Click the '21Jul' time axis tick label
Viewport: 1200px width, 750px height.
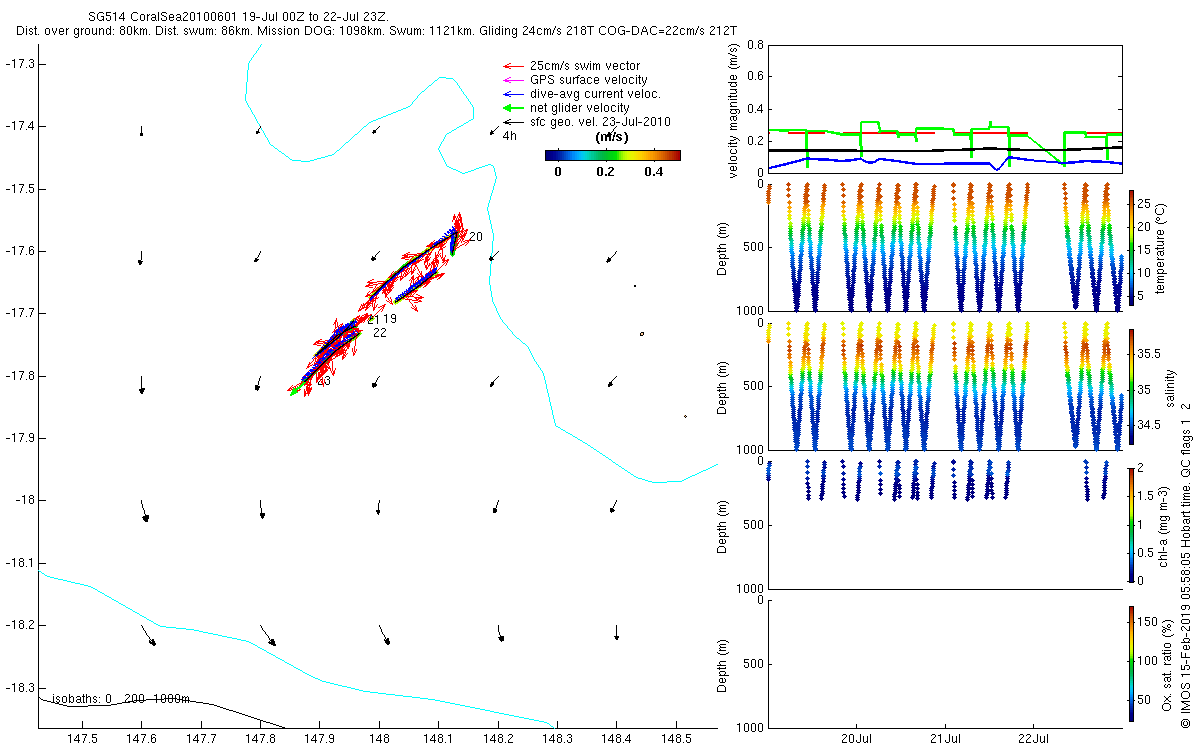946,739
